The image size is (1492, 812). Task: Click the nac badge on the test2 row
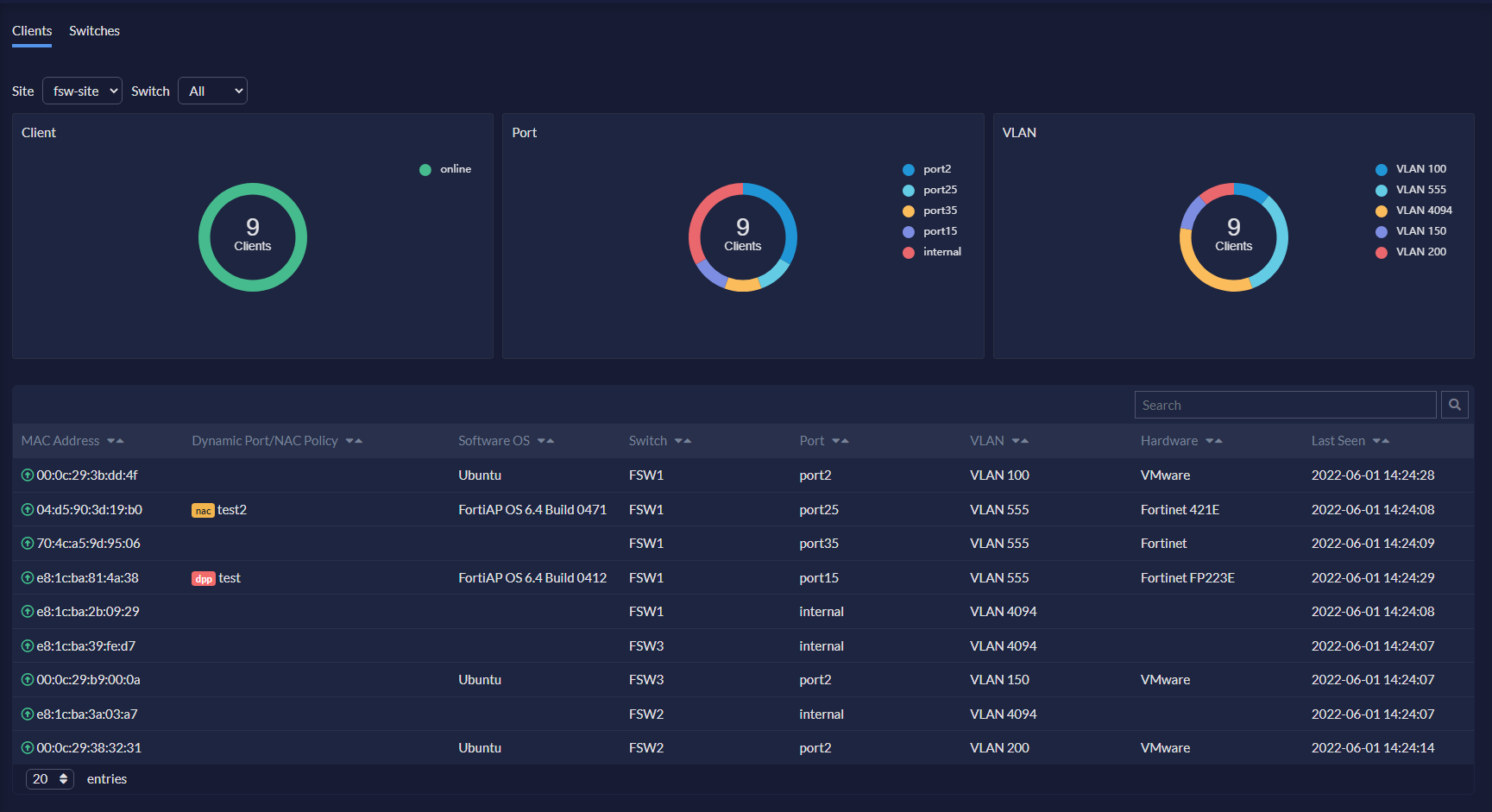click(x=202, y=510)
